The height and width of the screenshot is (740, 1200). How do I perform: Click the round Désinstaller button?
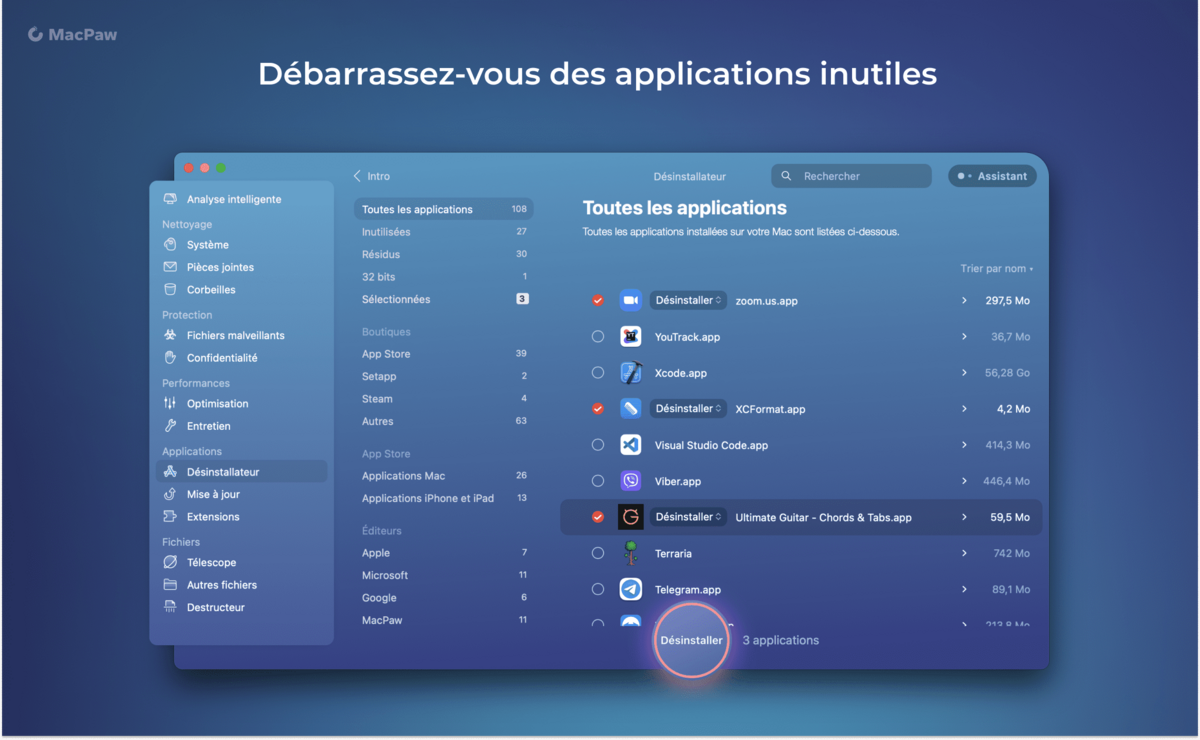[691, 640]
